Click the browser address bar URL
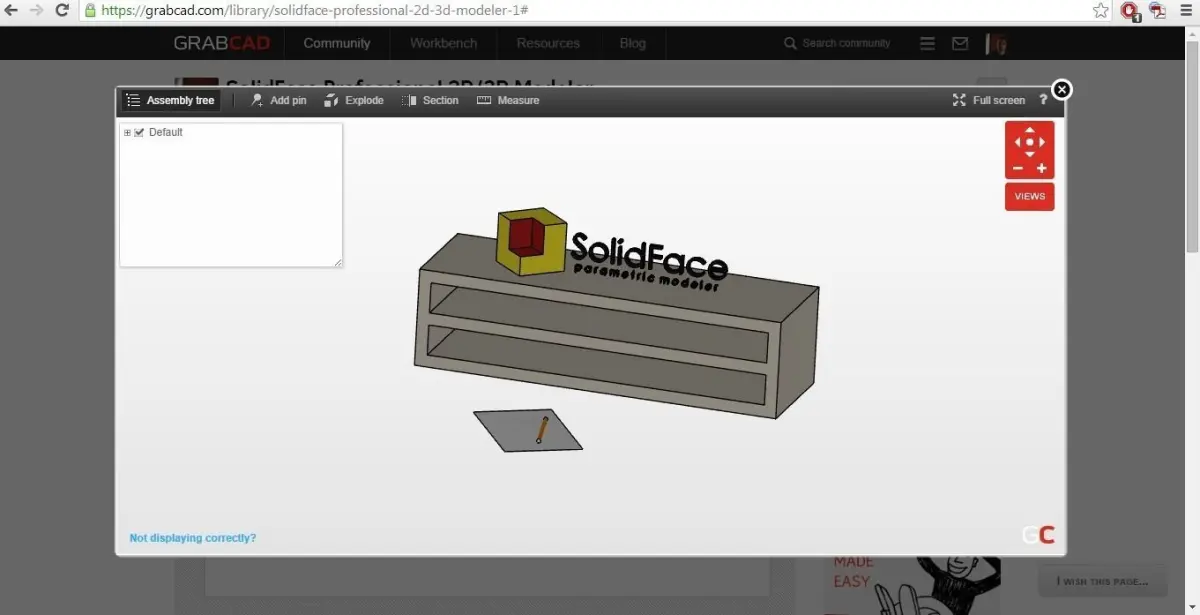This screenshot has height=615, width=1200. (315, 10)
